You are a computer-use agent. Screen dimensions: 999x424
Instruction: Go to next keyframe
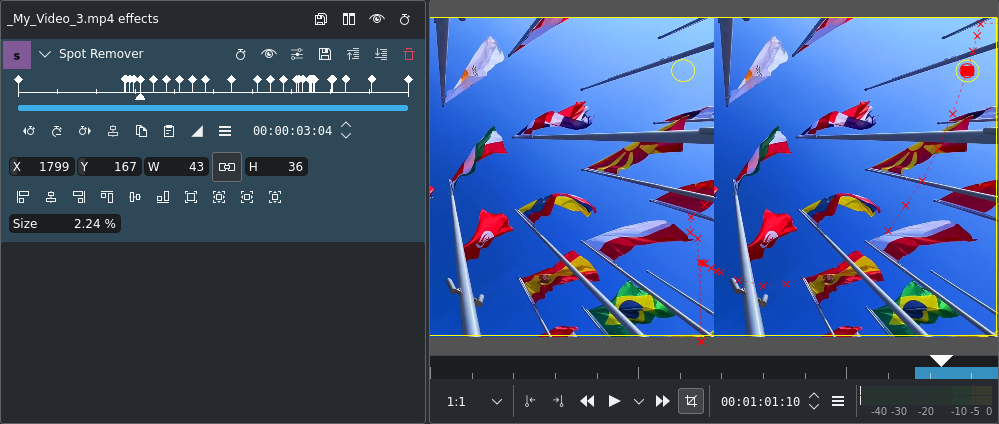(85, 131)
